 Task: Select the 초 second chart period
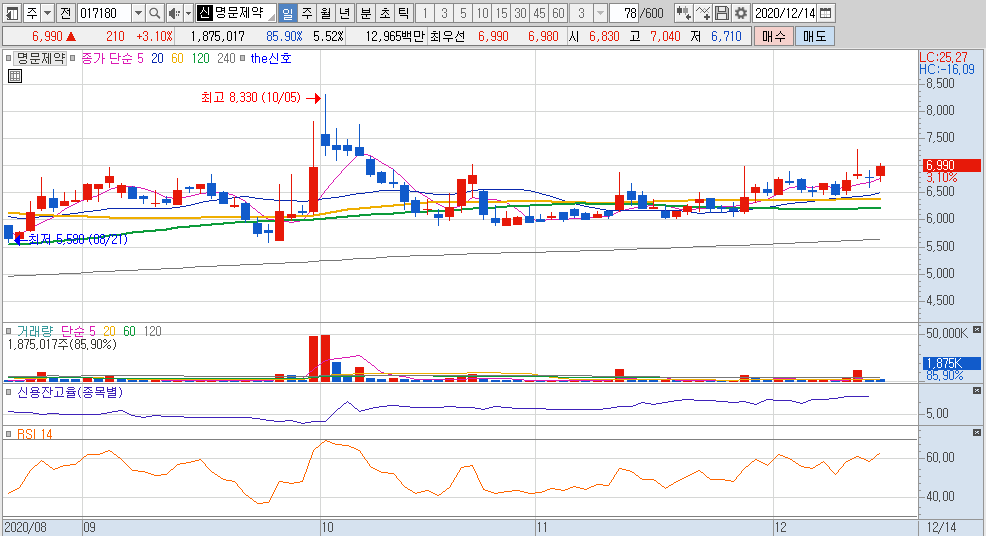point(385,13)
